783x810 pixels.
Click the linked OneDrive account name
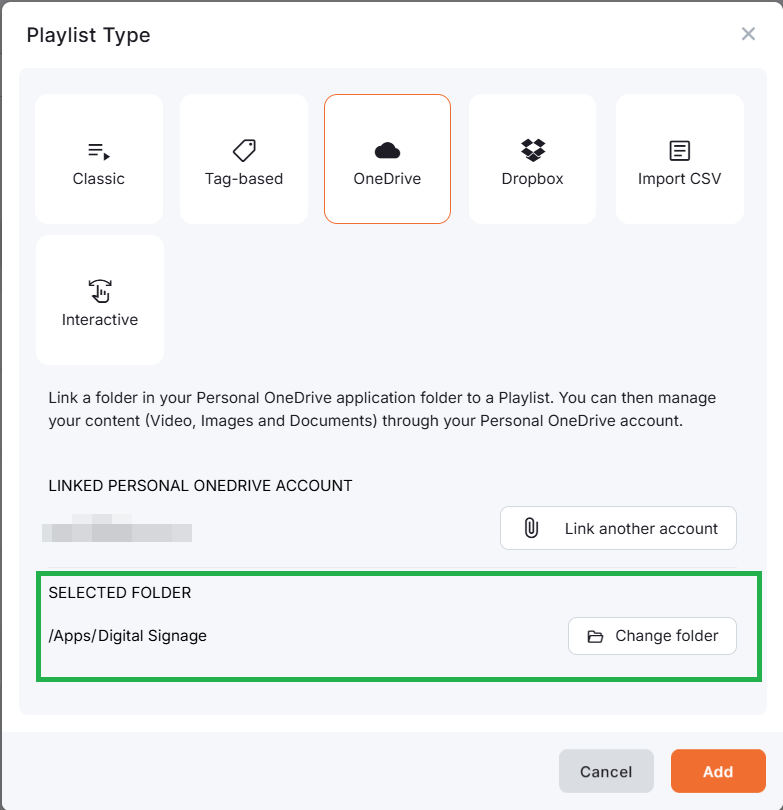[117, 531]
